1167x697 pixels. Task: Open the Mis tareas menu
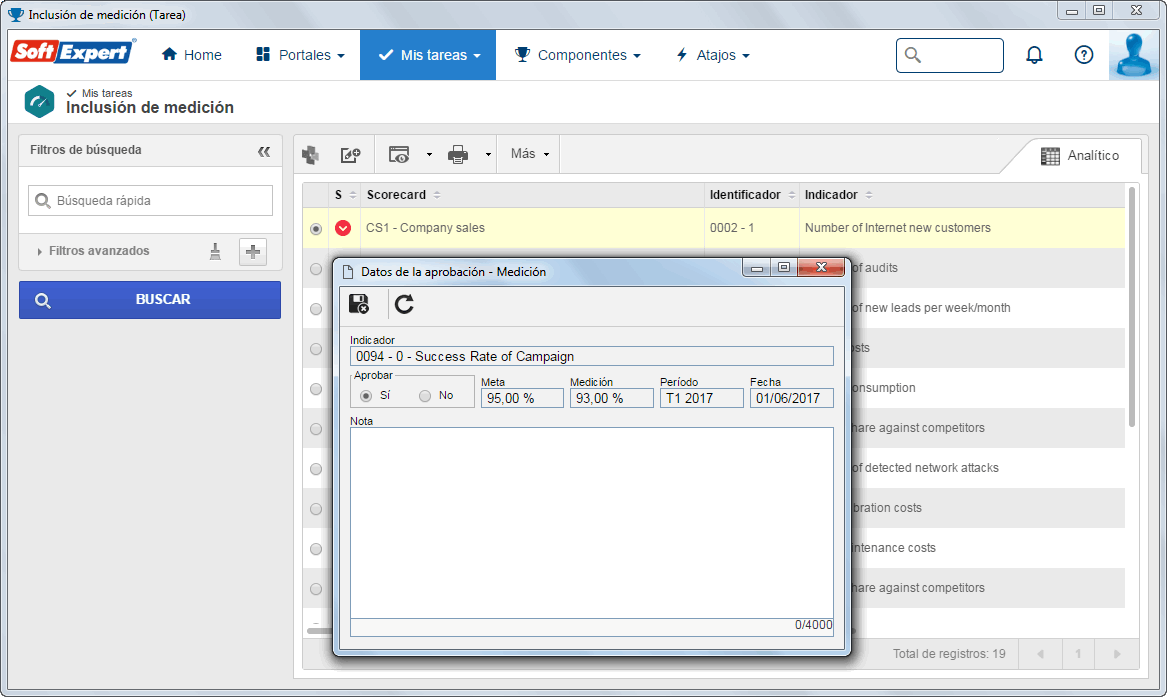(428, 55)
